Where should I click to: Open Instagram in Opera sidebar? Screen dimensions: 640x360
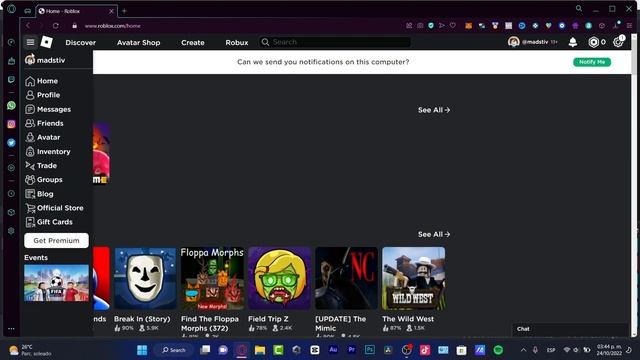pyautogui.click(x=11, y=124)
